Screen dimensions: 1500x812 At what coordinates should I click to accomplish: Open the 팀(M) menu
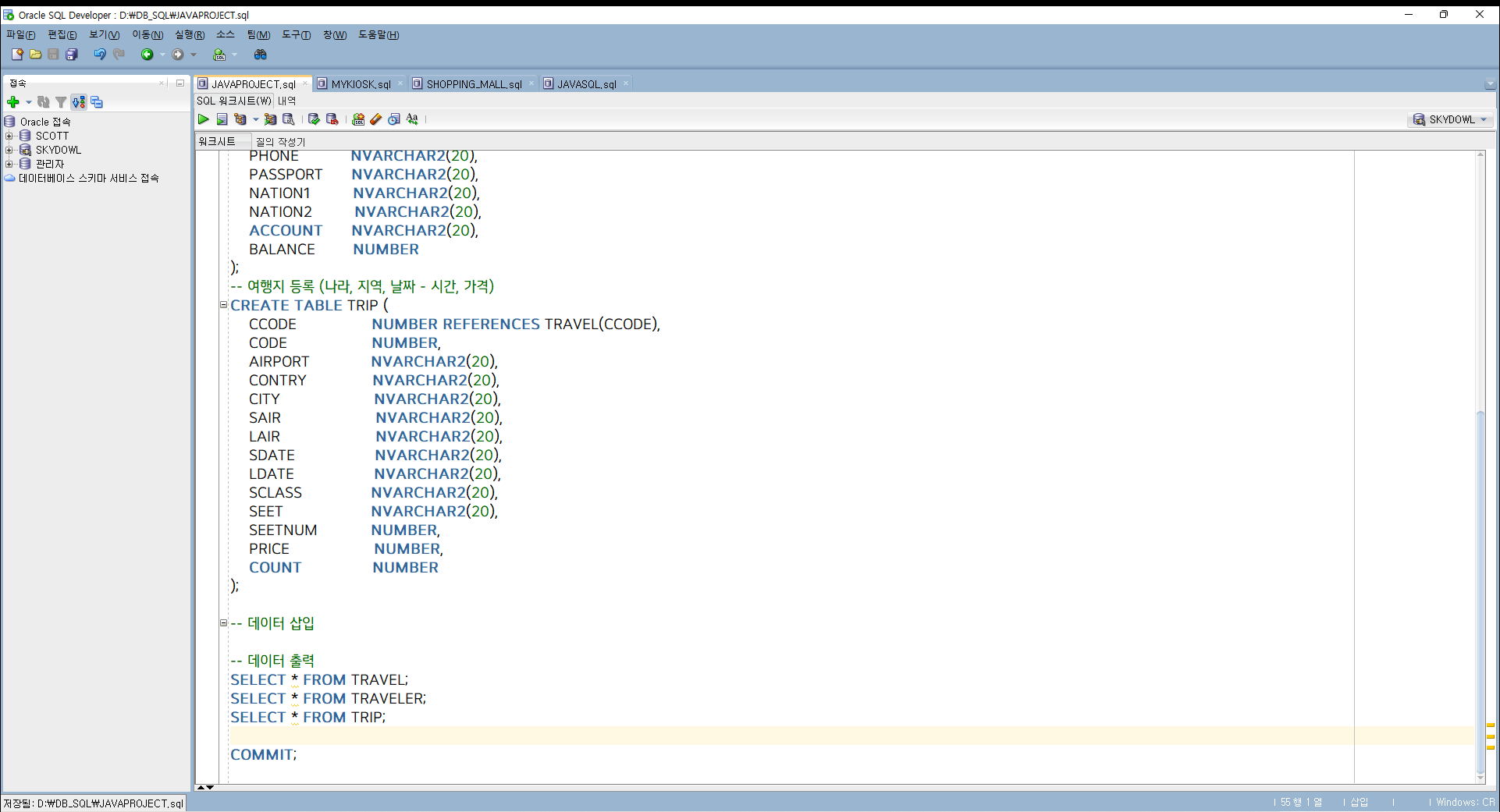pos(258,35)
